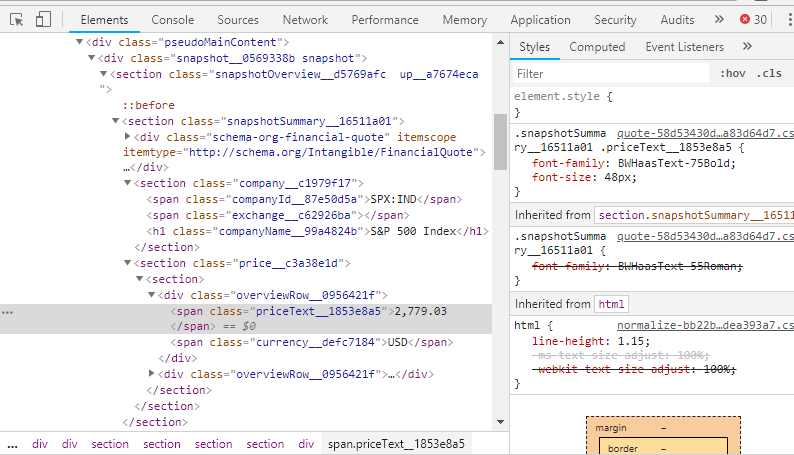Click the DOM tree scrollbar thumb
The width and height of the screenshot is (794, 455).
500,142
